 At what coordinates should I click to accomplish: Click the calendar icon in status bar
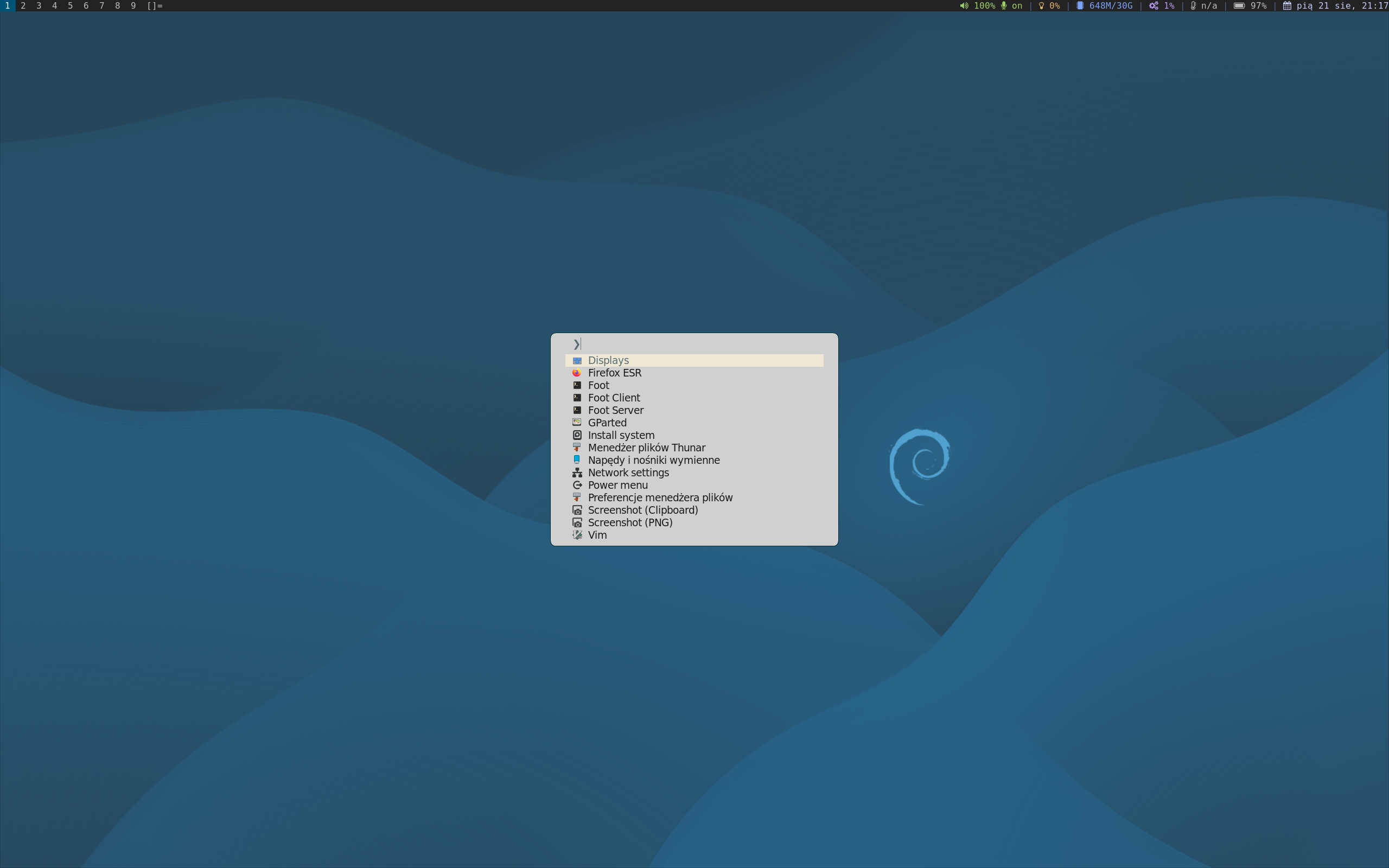click(x=1287, y=6)
